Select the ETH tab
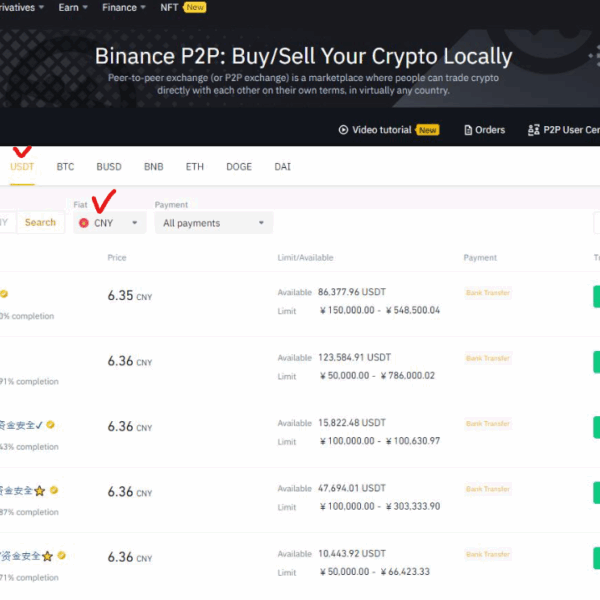600x600 pixels. 194,167
